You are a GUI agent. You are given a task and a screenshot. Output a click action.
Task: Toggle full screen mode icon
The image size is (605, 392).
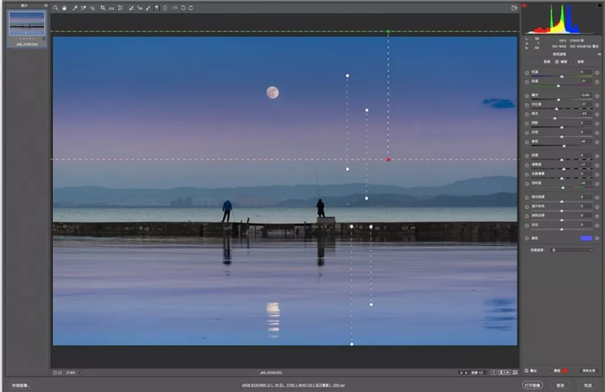click(514, 8)
